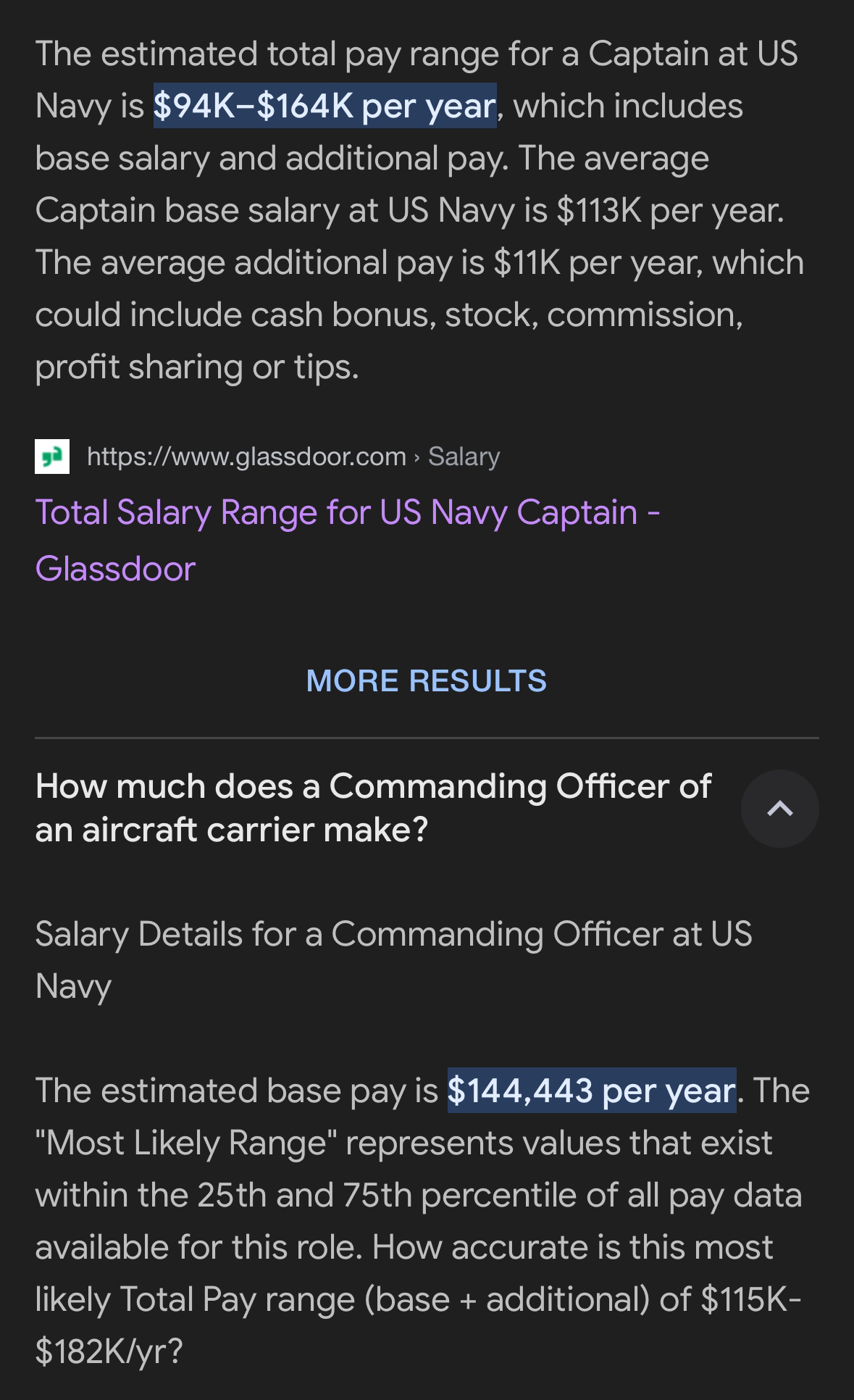Click the estimated base pay sentence start

pyautogui.click(x=236, y=1090)
